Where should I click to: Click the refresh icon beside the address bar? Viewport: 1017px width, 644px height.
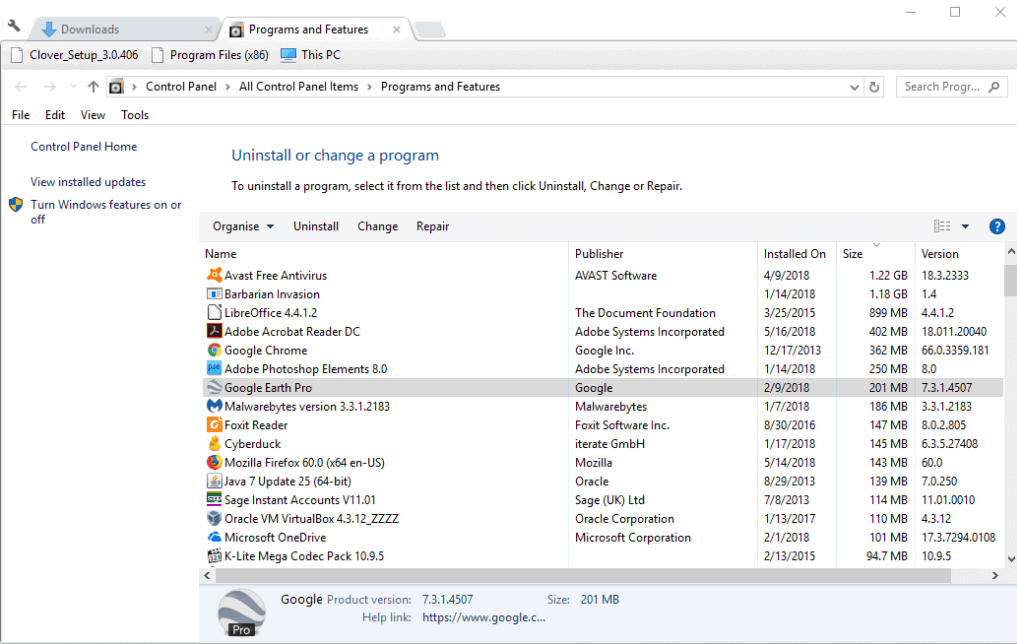(x=874, y=87)
